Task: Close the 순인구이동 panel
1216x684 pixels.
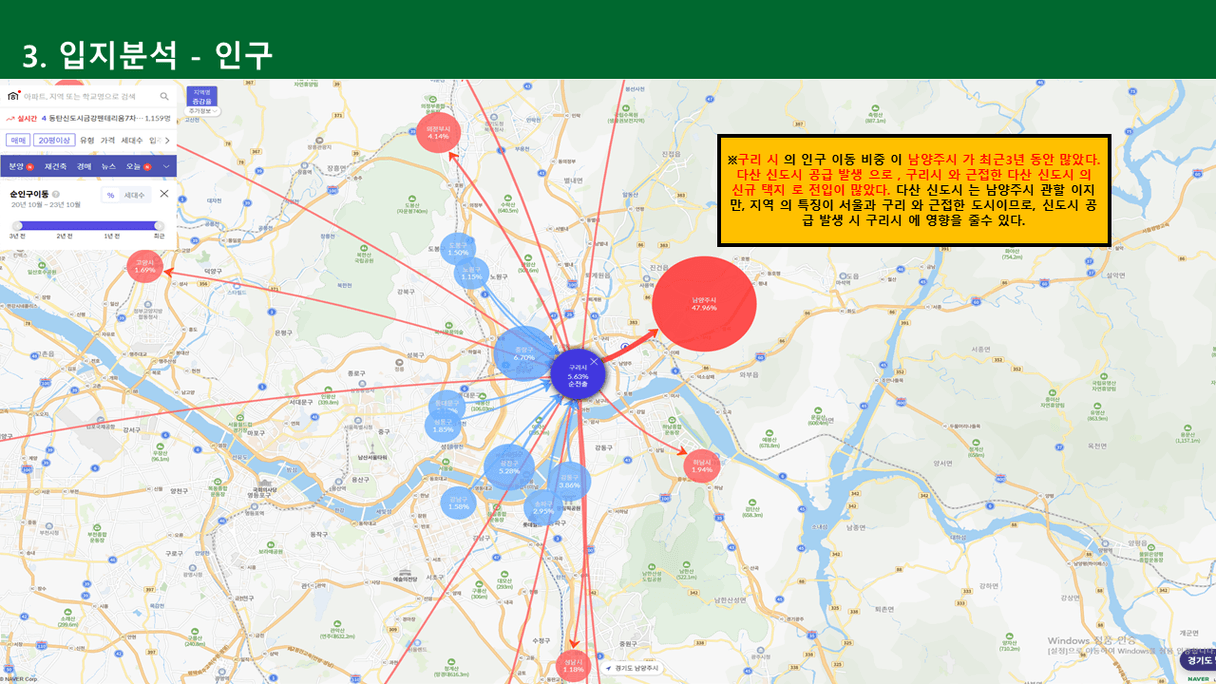Action: [x=164, y=194]
